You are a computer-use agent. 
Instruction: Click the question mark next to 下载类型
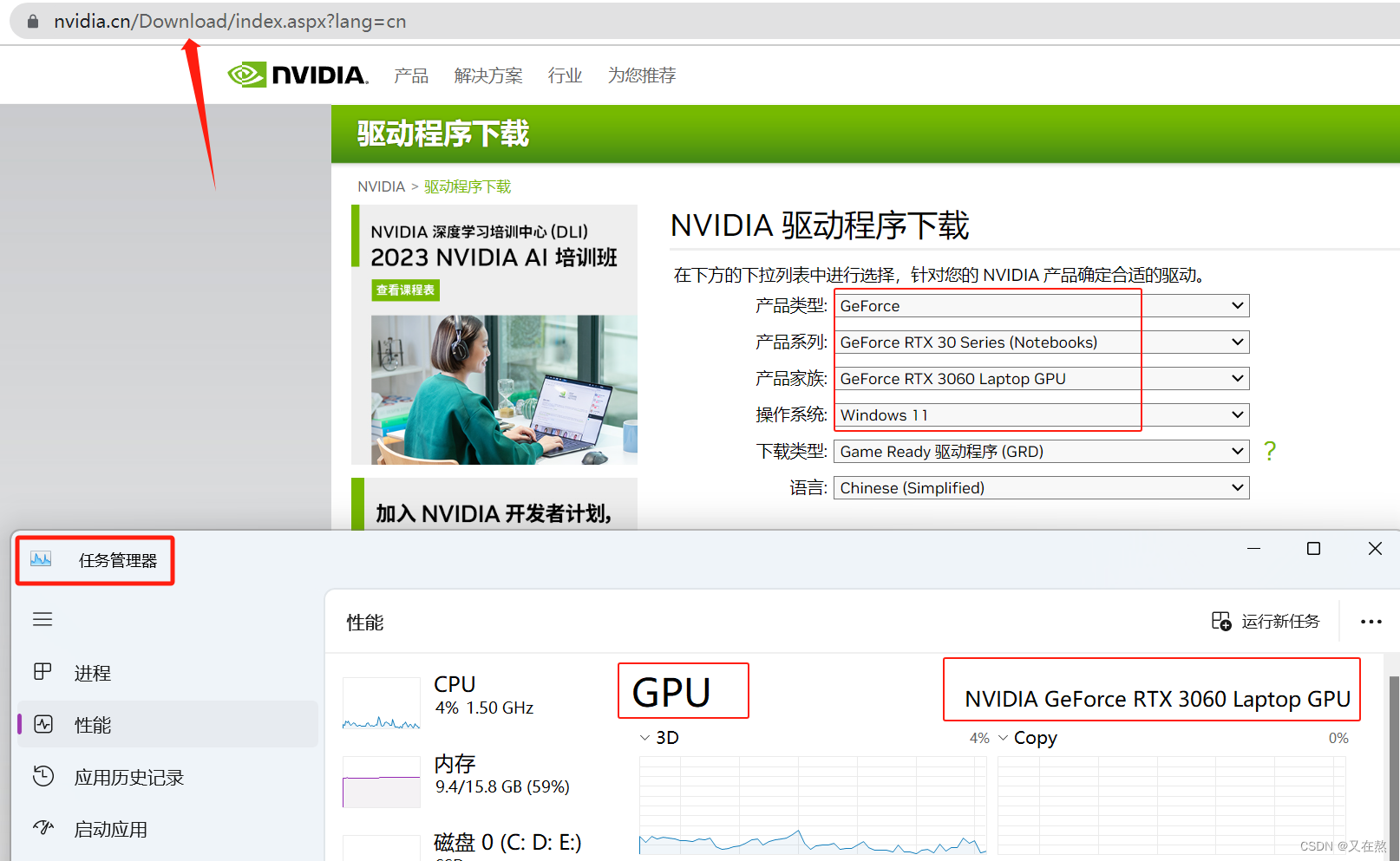(1269, 451)
